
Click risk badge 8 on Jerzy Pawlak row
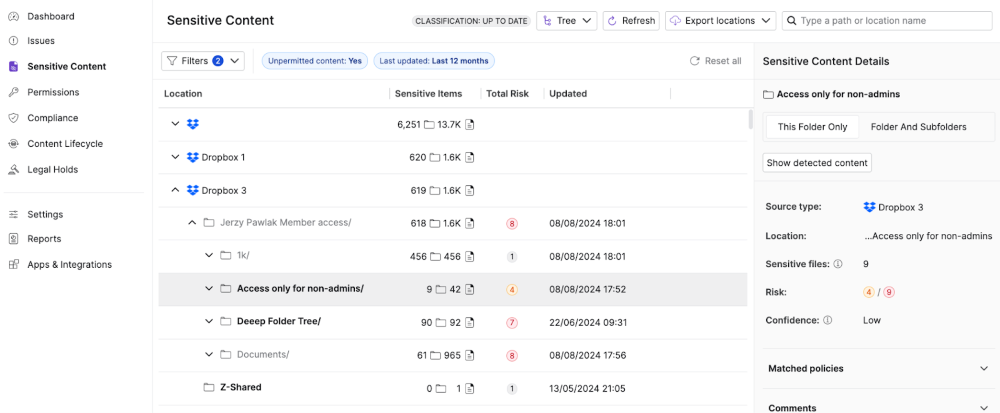(x=511, y=224)
